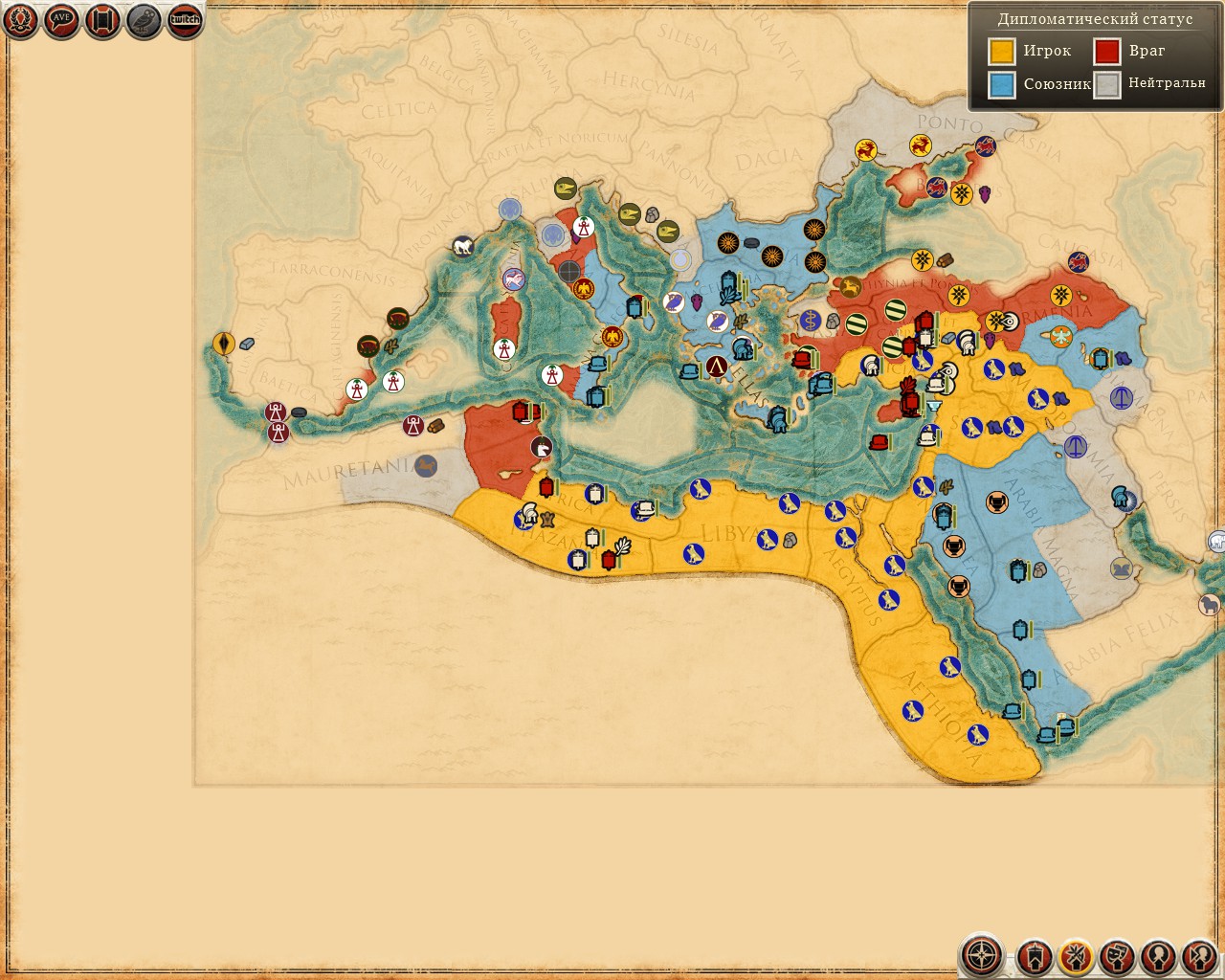Open the AVE chat bubble
The height and width of the screenshot is (980, 1225).
61,20
